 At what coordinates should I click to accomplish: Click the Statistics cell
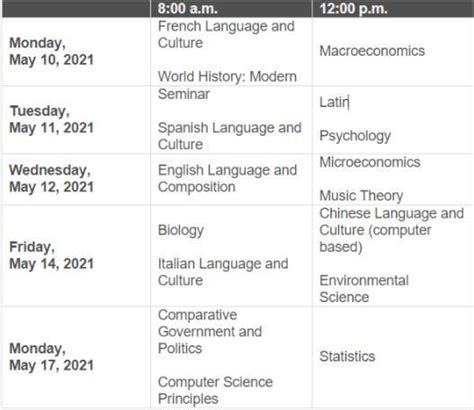[x=393, y=357]
